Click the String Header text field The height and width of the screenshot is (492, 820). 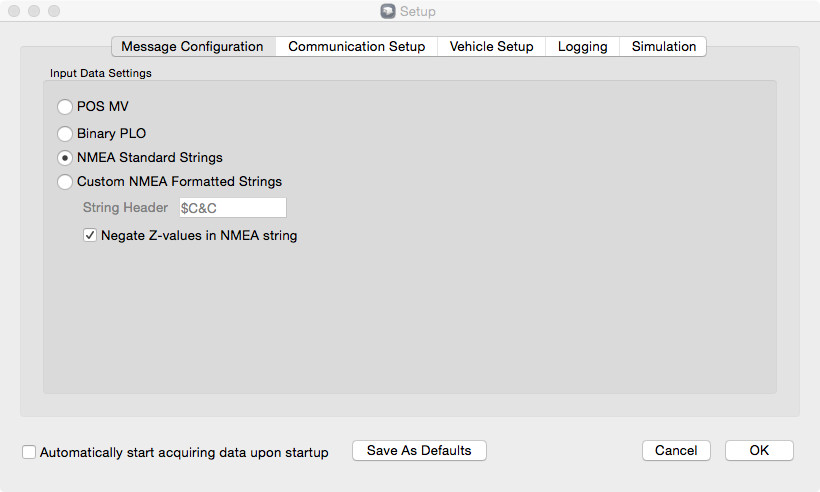[232, 208]
